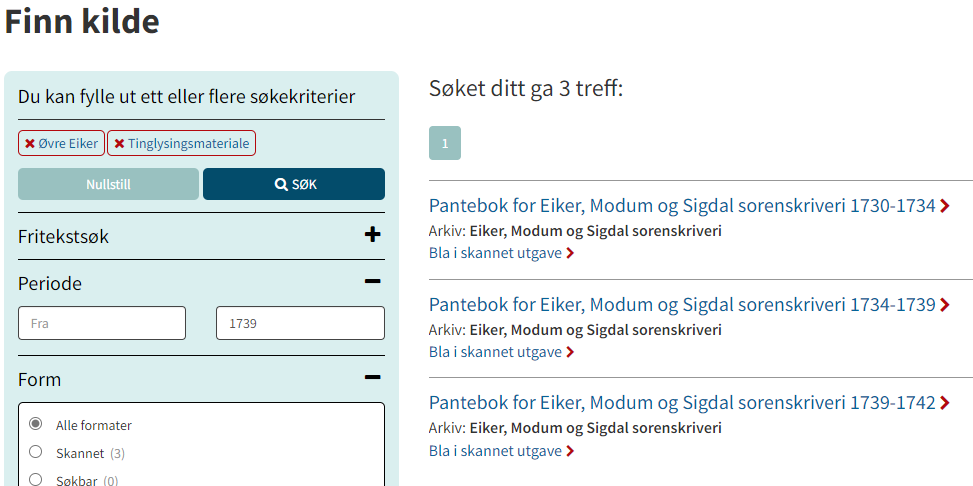The image size is (973, 486).
Task: Click the red chevron after Pantebok 1739-1742
Action: pyautogui.click(x=944, y=403)
